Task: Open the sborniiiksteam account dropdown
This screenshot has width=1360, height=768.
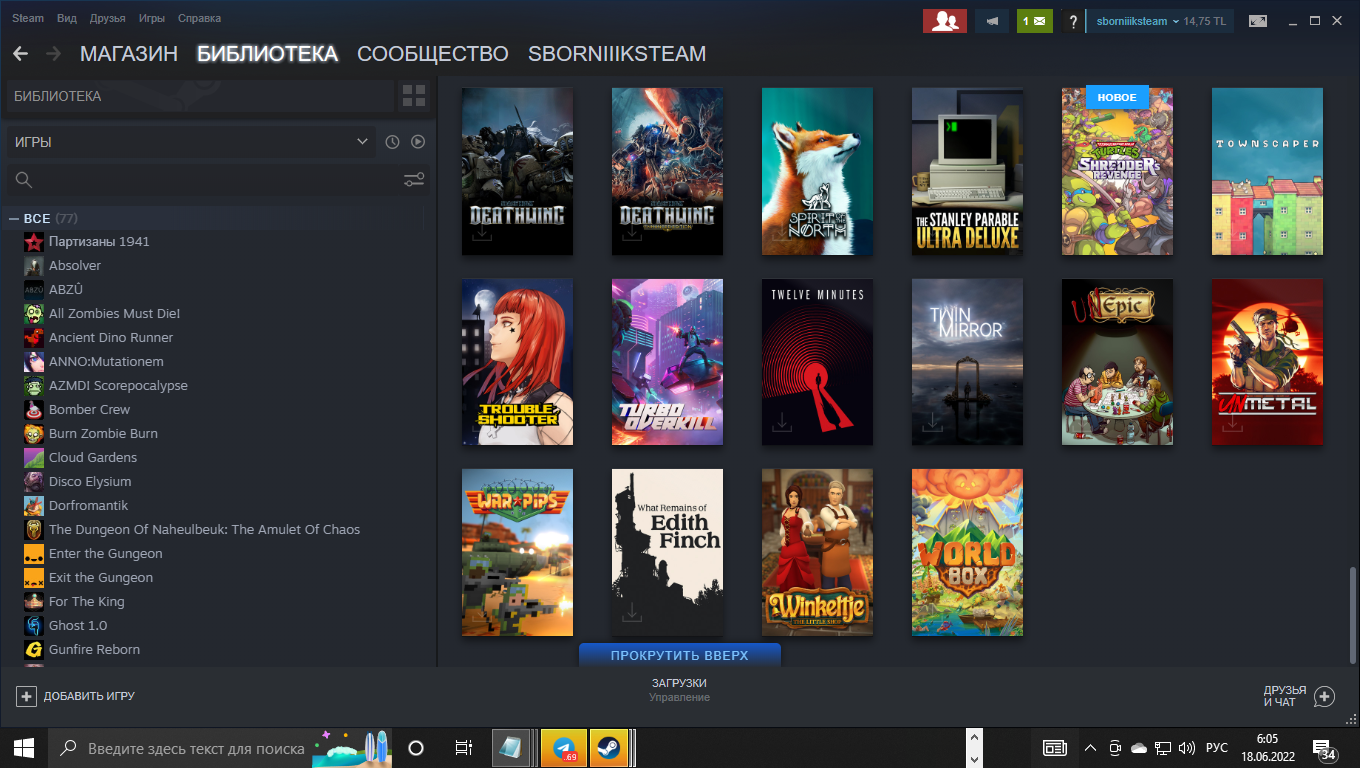Action: pos(1138,21)
